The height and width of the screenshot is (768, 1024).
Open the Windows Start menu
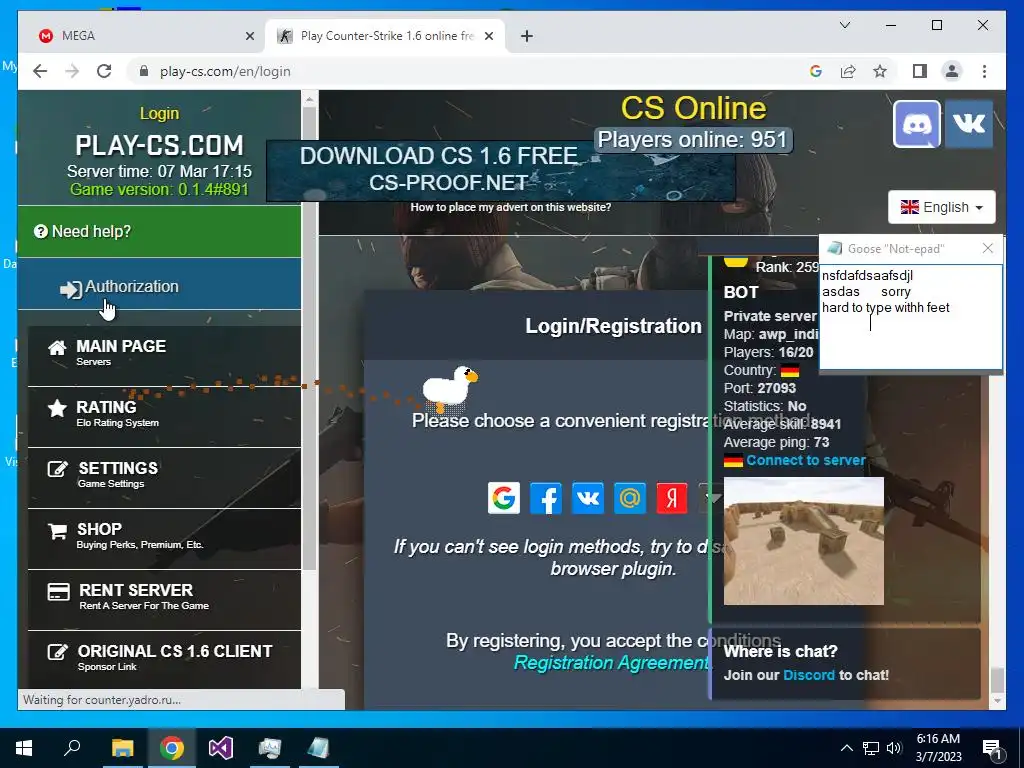click(24, 748)
